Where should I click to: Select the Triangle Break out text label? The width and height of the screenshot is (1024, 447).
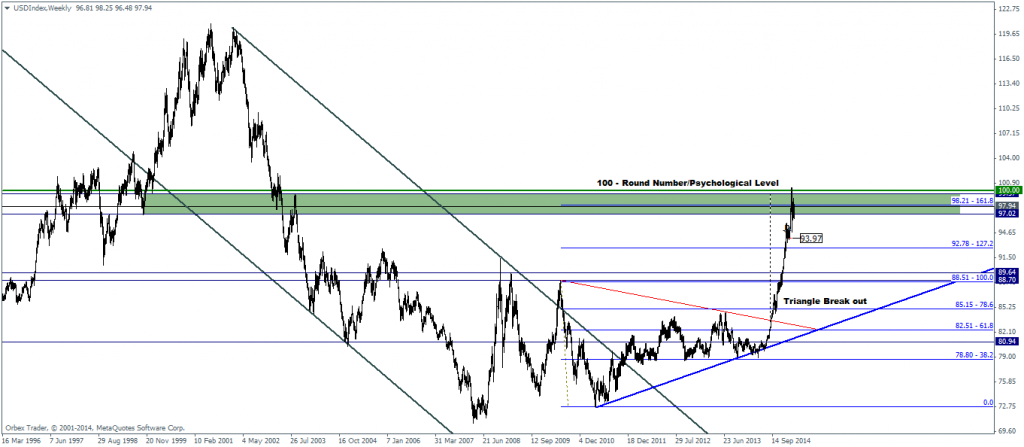click(x=825, y=301)
